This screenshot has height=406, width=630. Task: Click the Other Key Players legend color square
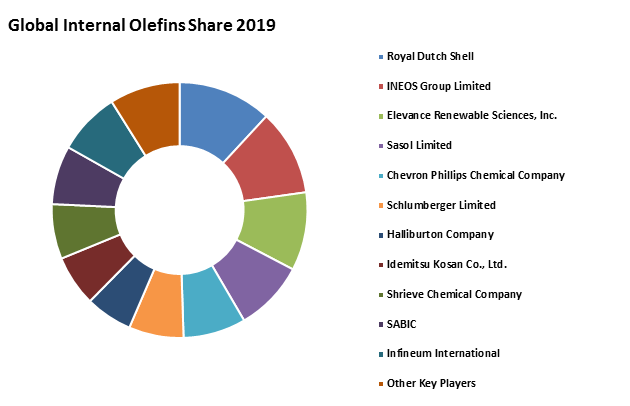point(380,383)
